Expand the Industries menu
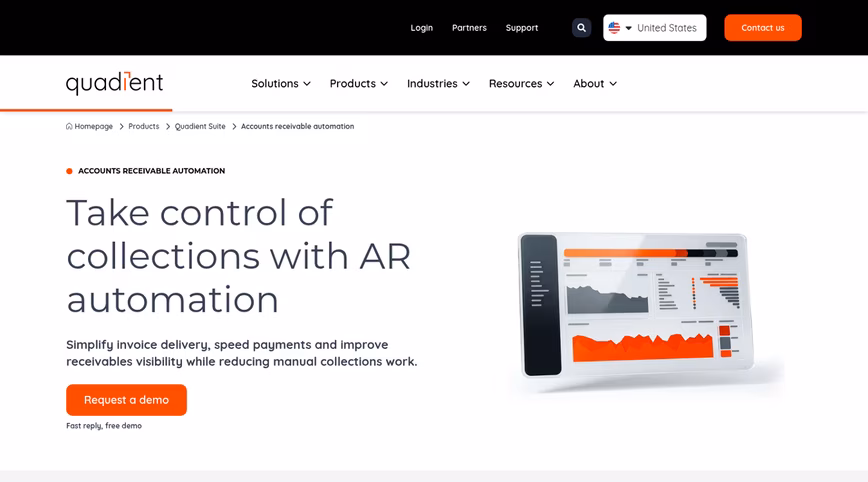The image size is (868, 482). 438,84
